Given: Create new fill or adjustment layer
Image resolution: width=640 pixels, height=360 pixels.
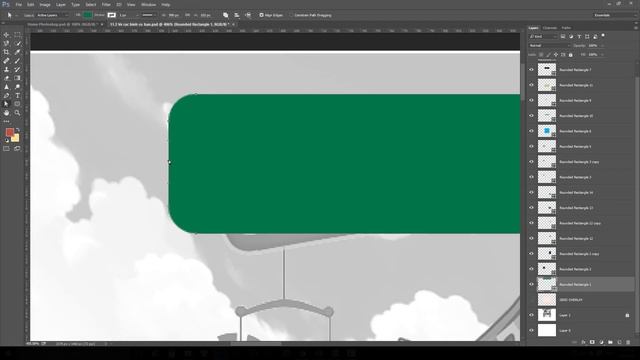Looking at the screenshot, I should point(601,342).
